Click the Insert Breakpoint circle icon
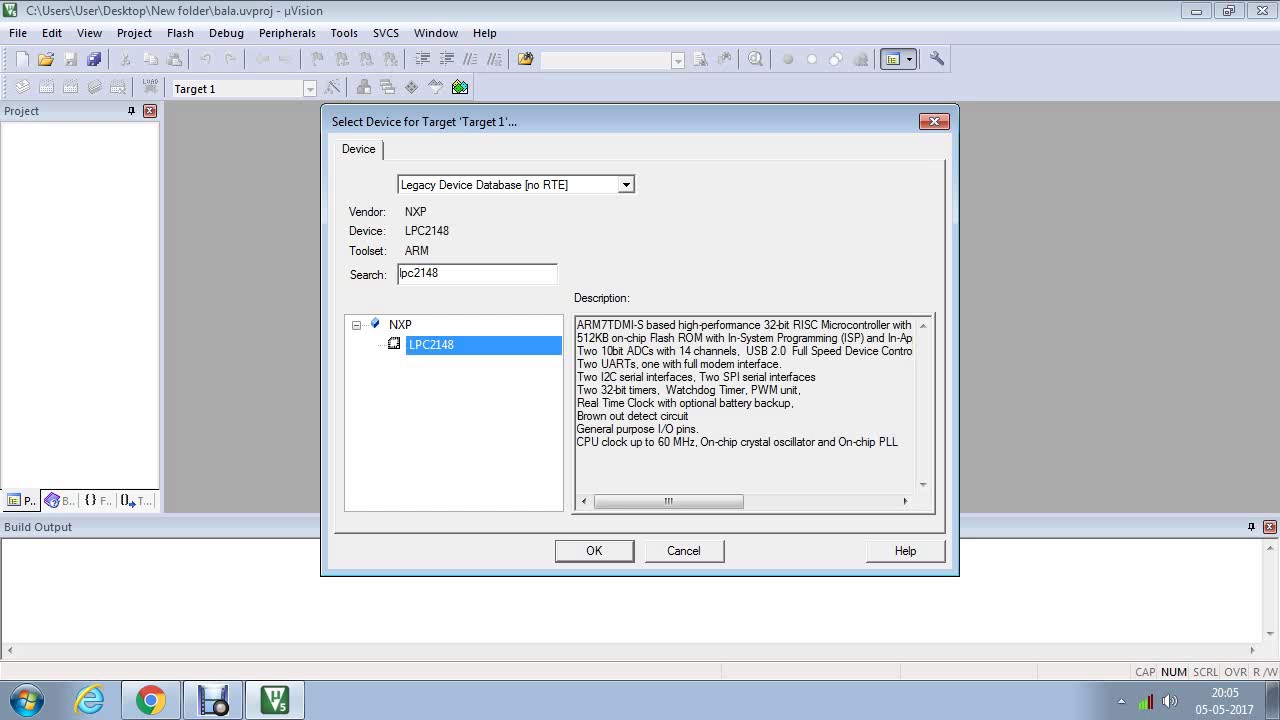1280x720 pixels. pos(788,59)
